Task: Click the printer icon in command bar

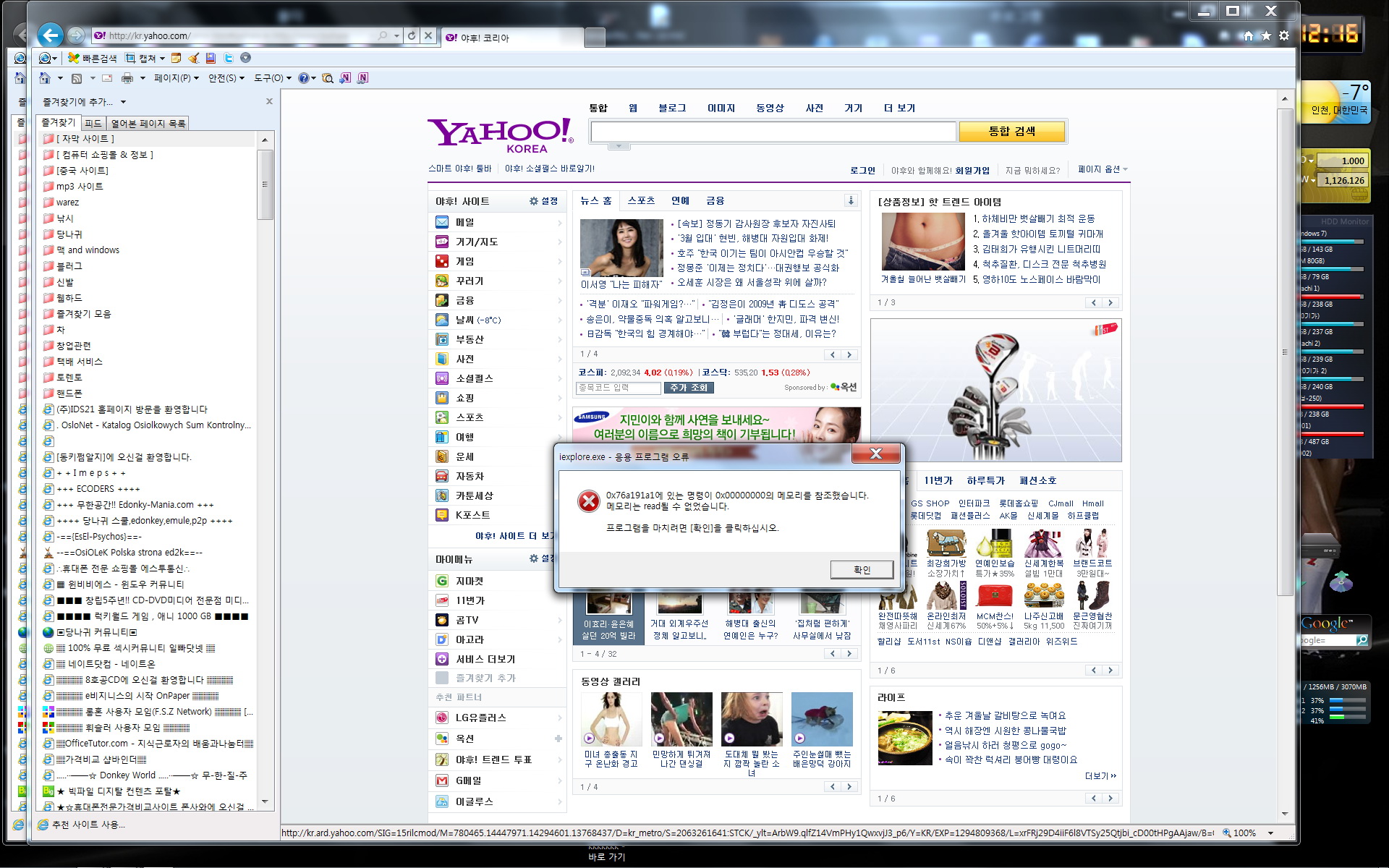Action: [127, 78]
